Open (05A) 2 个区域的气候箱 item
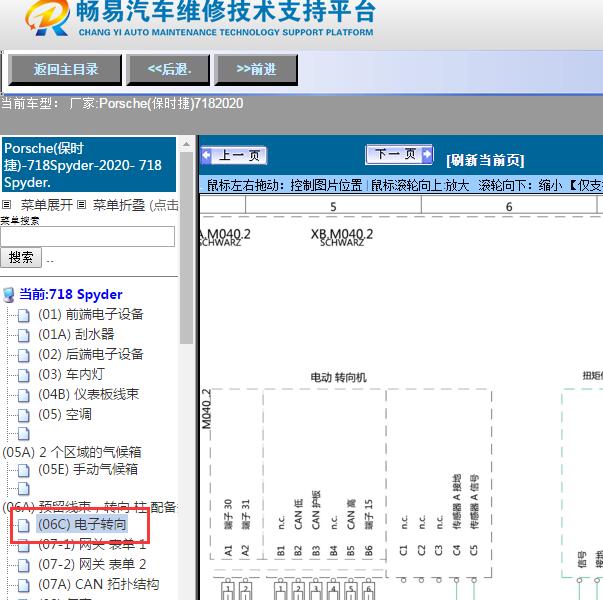 (72, 452)
